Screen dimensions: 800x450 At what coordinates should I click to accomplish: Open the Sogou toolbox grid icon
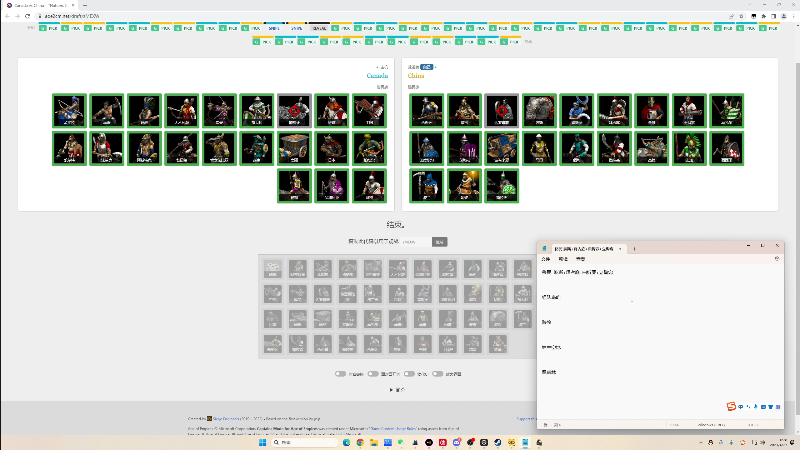[778, 407]
